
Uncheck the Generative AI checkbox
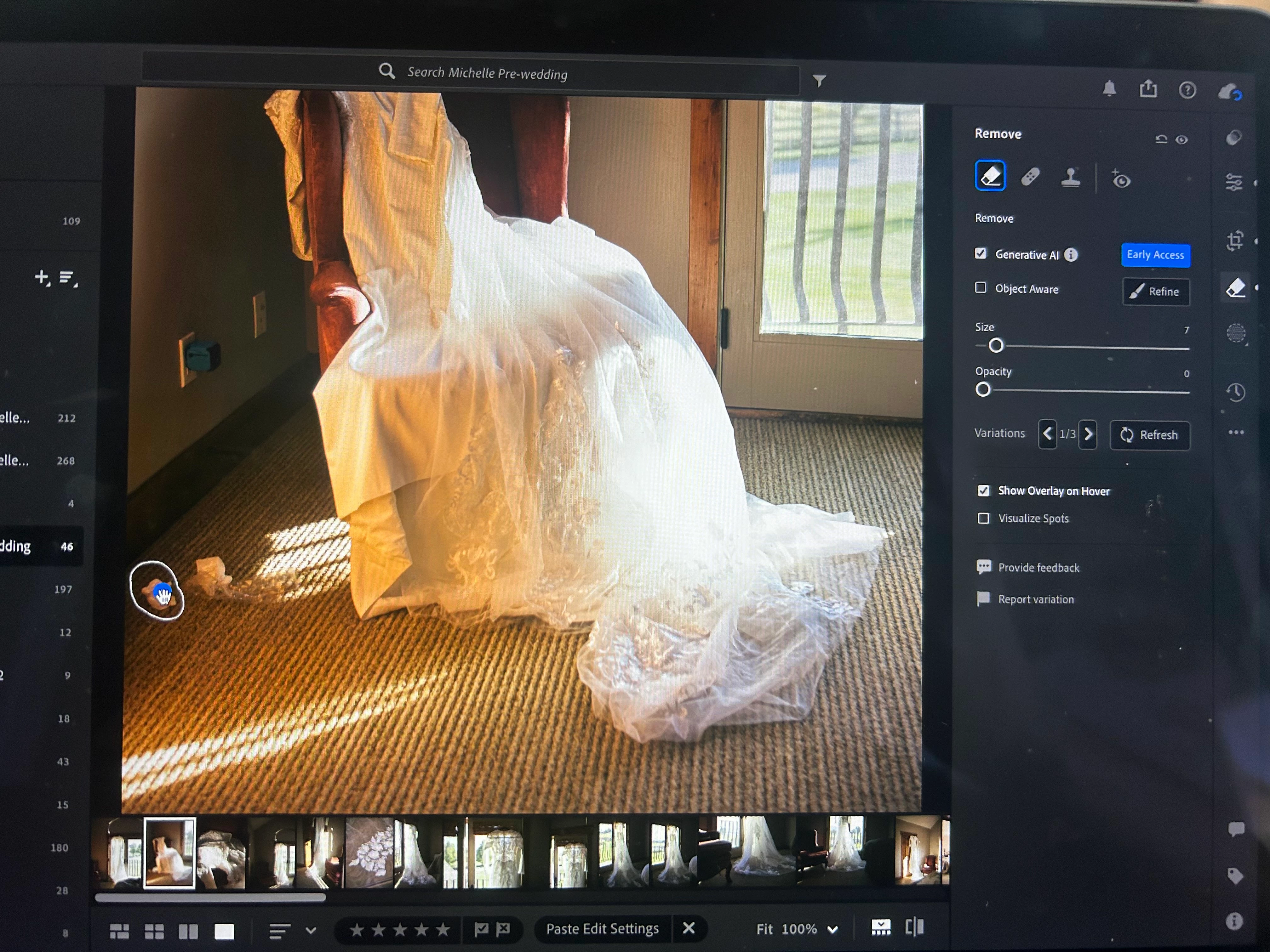[x=981, y=253]
